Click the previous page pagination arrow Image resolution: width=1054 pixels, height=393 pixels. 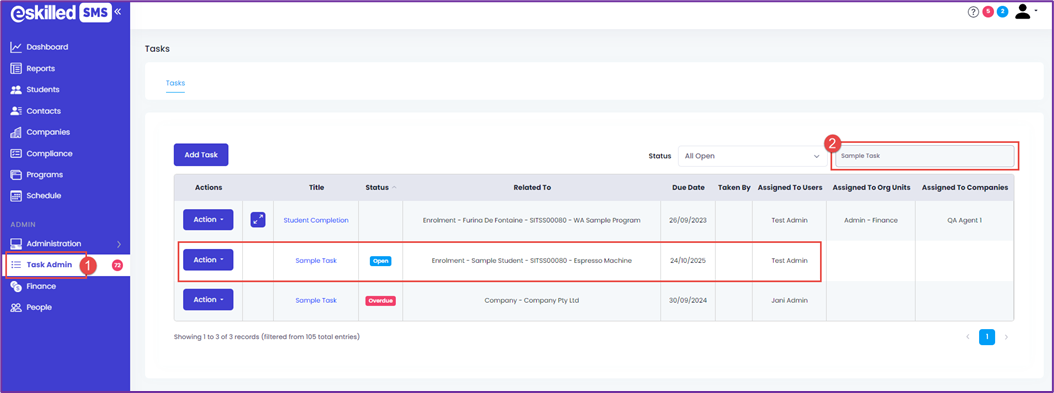click(x=967, y=337)
